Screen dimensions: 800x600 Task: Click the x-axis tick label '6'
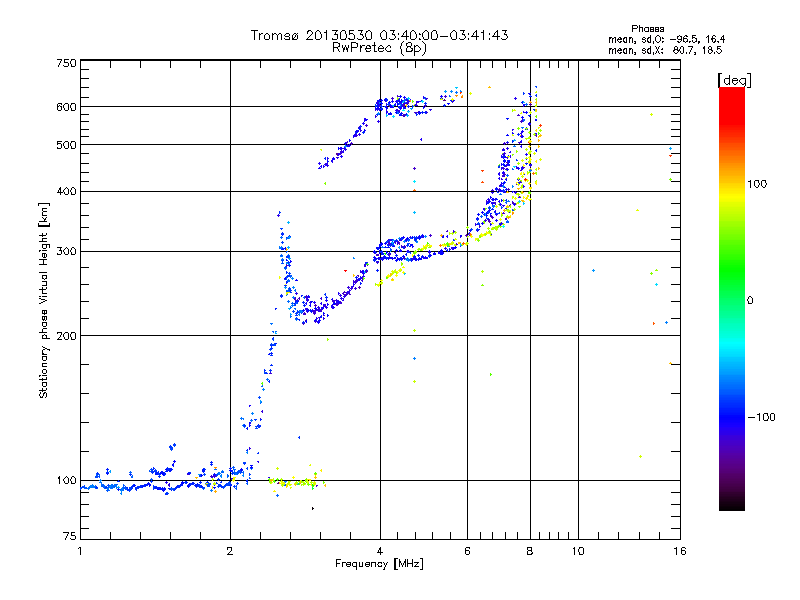tap(467, 551)
